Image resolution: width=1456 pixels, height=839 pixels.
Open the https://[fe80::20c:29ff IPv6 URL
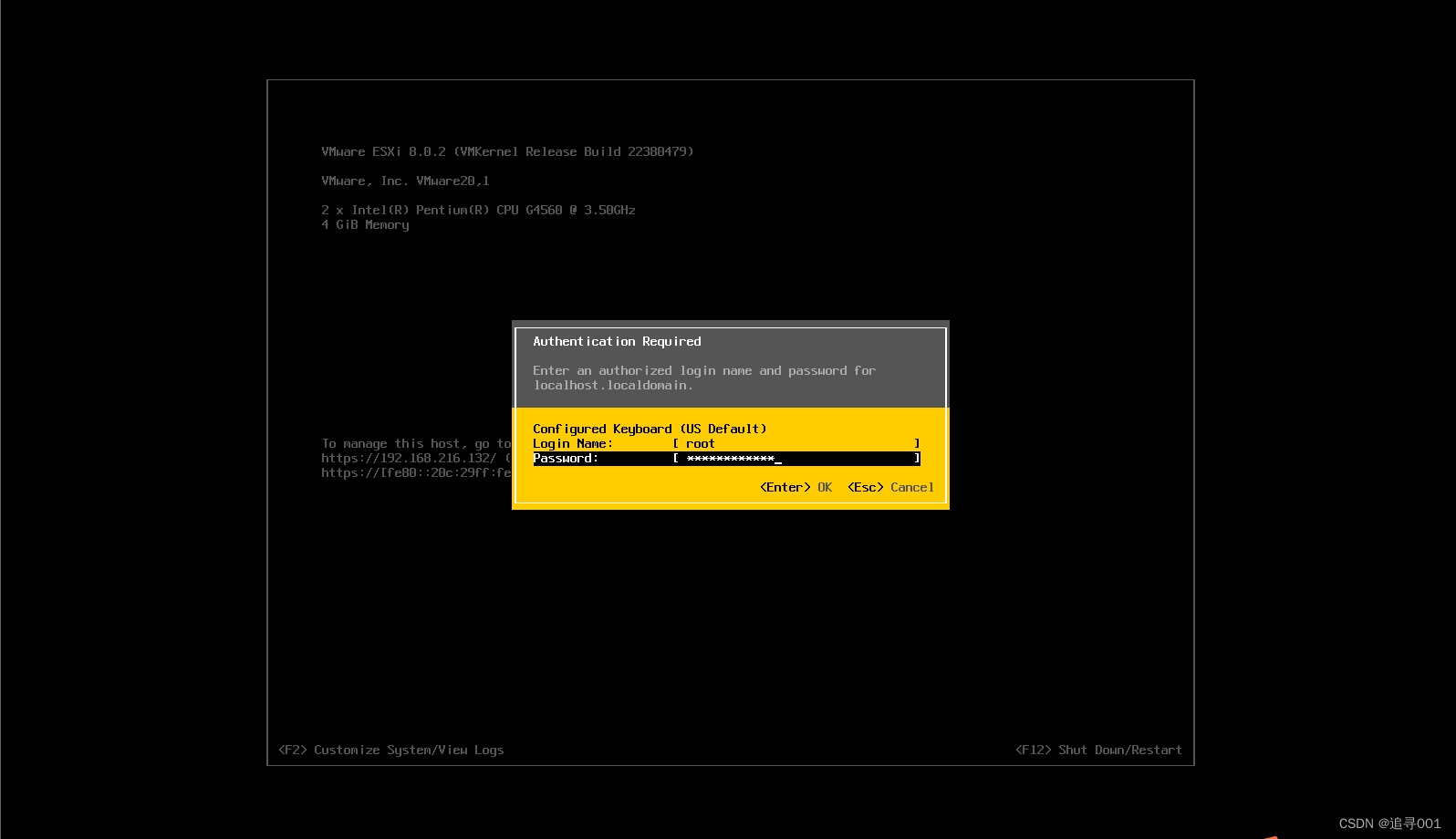click(x=416, y=473)
